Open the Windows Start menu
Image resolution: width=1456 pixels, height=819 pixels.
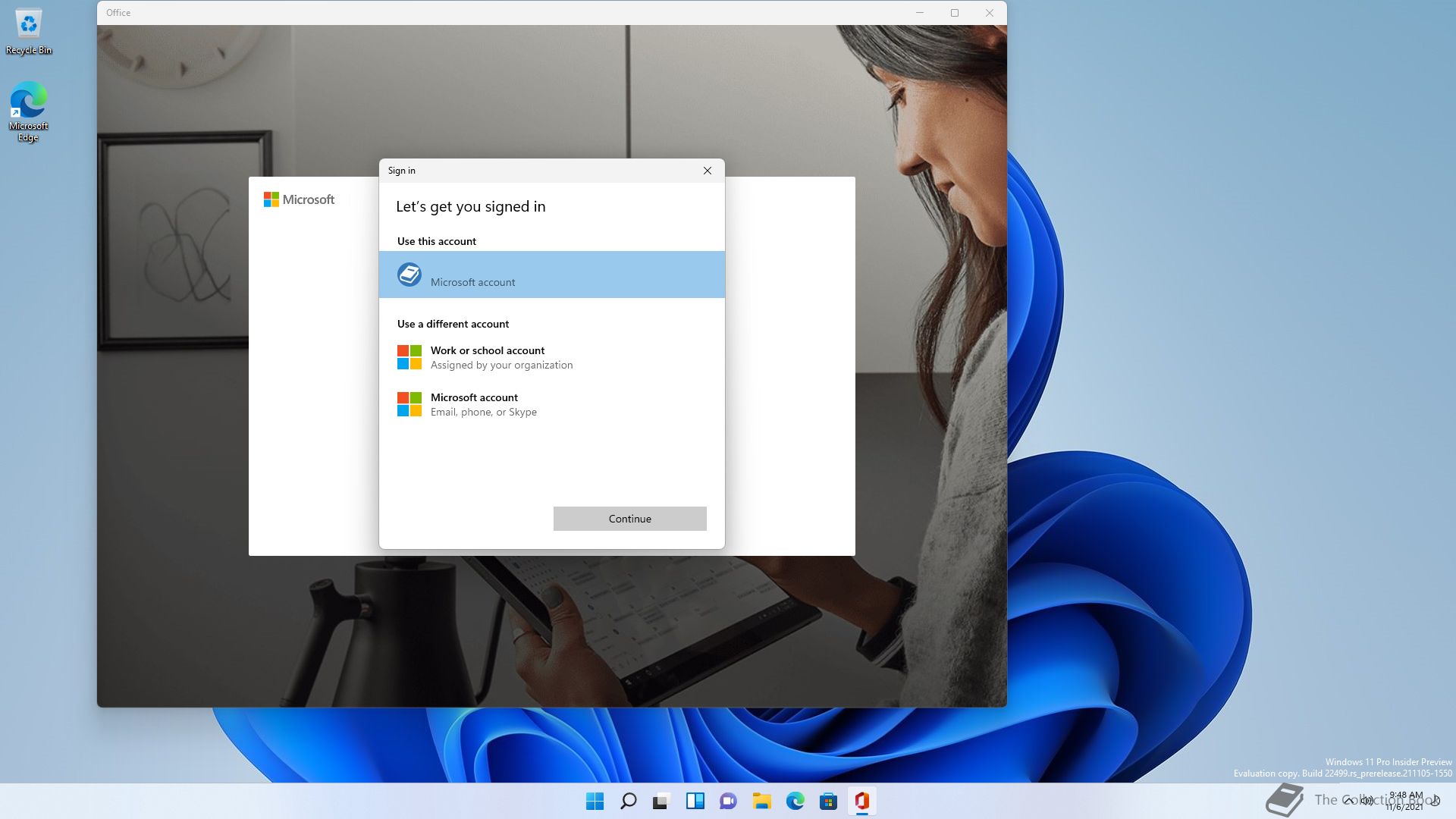595,801
